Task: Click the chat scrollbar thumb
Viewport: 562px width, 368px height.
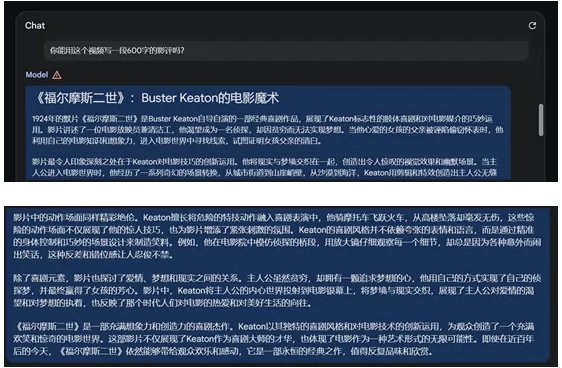Action: click(x=541, y=120)
